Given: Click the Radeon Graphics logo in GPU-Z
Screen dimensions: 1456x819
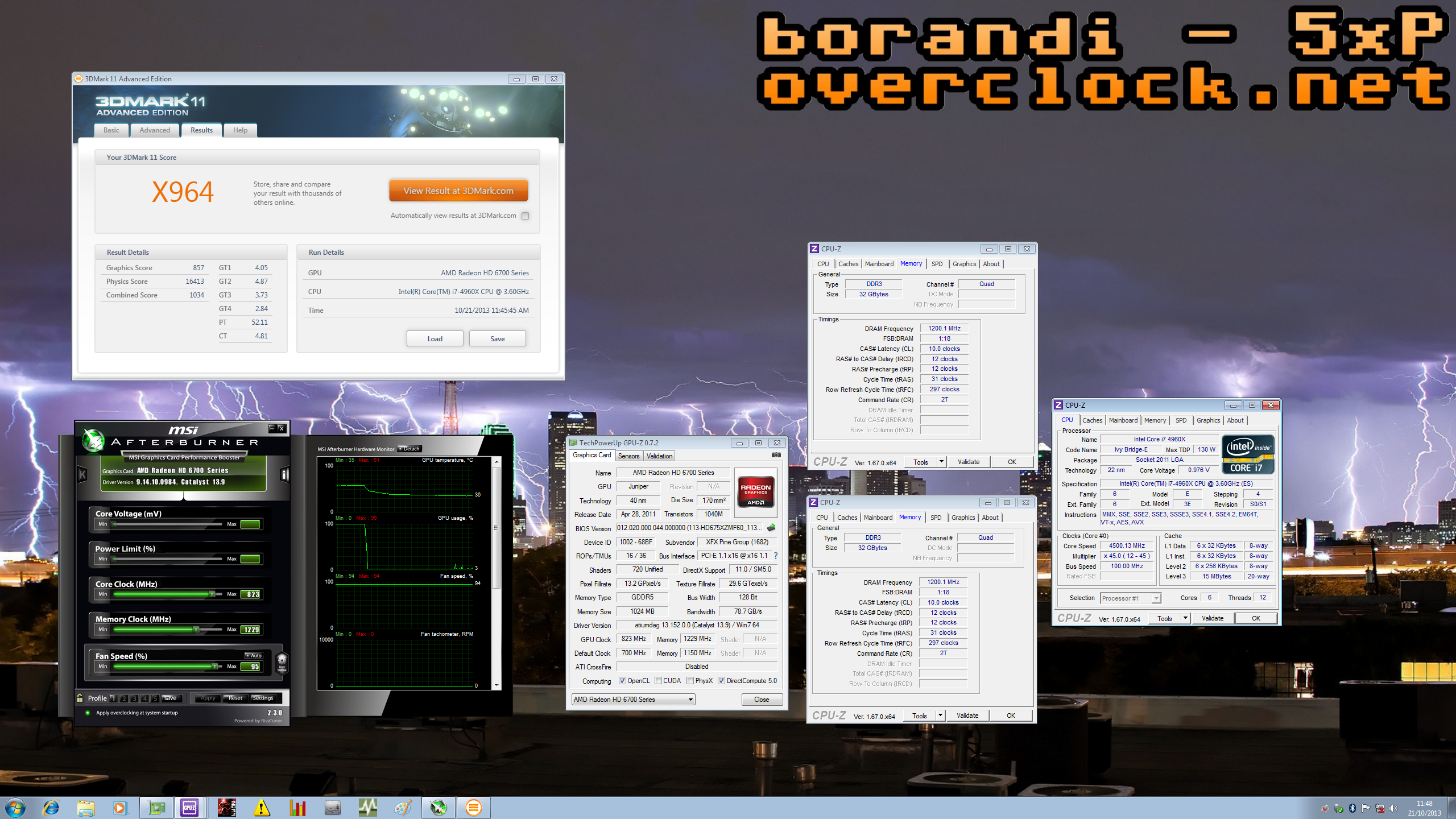Looking at the screenshot, I should [x=756, y=492].
